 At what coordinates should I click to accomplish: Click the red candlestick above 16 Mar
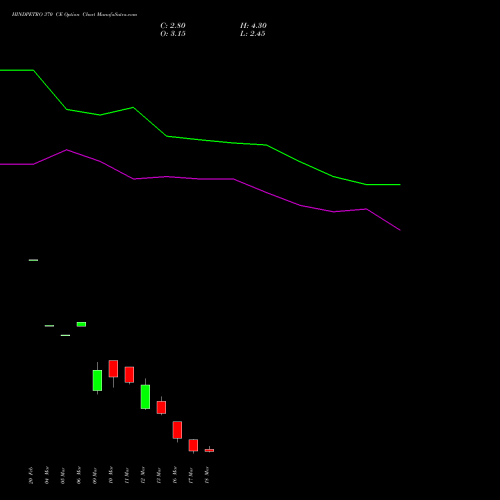pyautogui.click(x=177, y=430)
